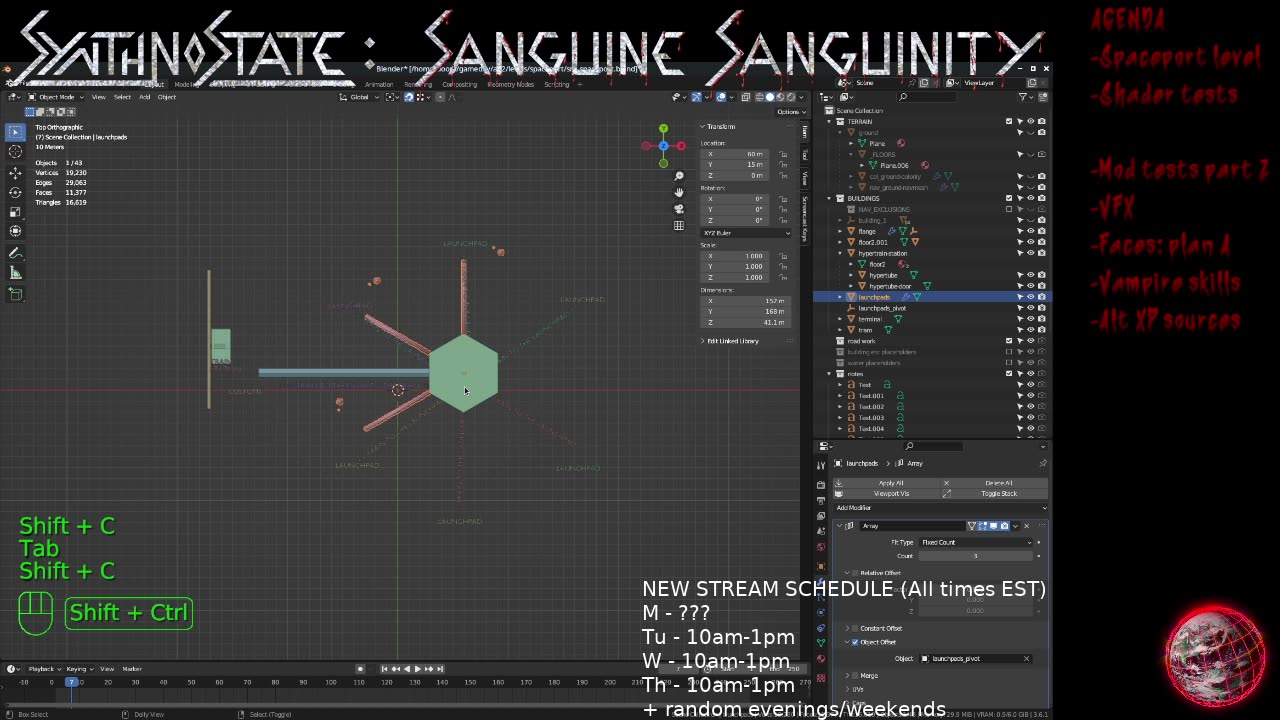Click the viewport zoom magnifier icon
The height and width of the screenshot is (720, 1280).
click(679, 176)
